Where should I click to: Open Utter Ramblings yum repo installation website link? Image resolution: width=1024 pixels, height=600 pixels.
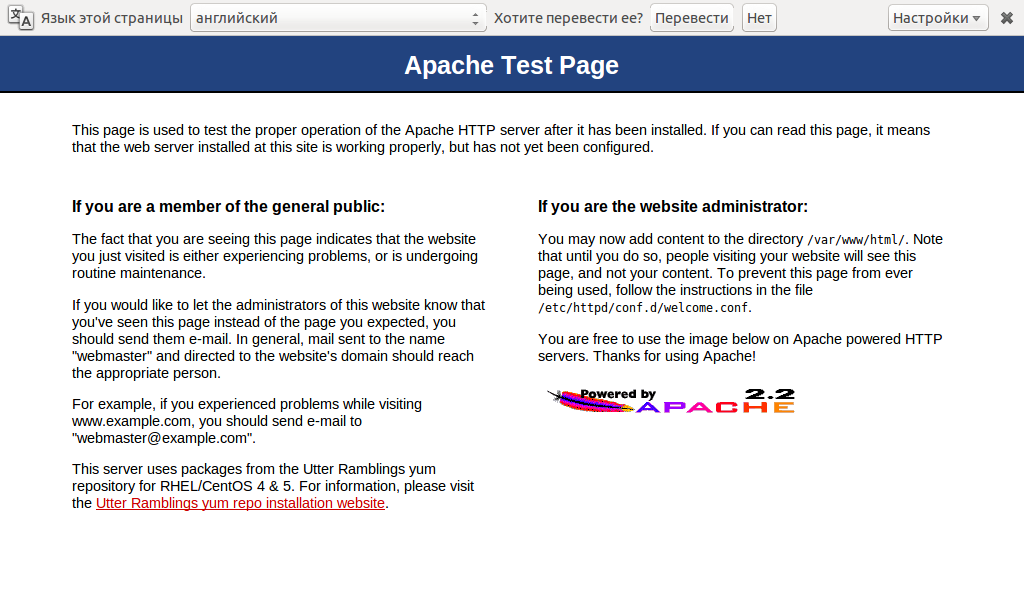coord(240,503)
